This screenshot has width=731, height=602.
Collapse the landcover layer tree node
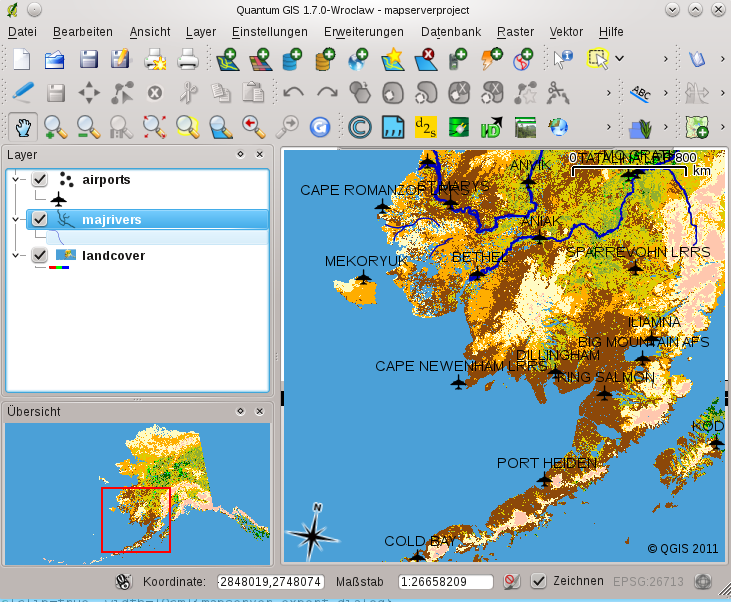[16, 255]
